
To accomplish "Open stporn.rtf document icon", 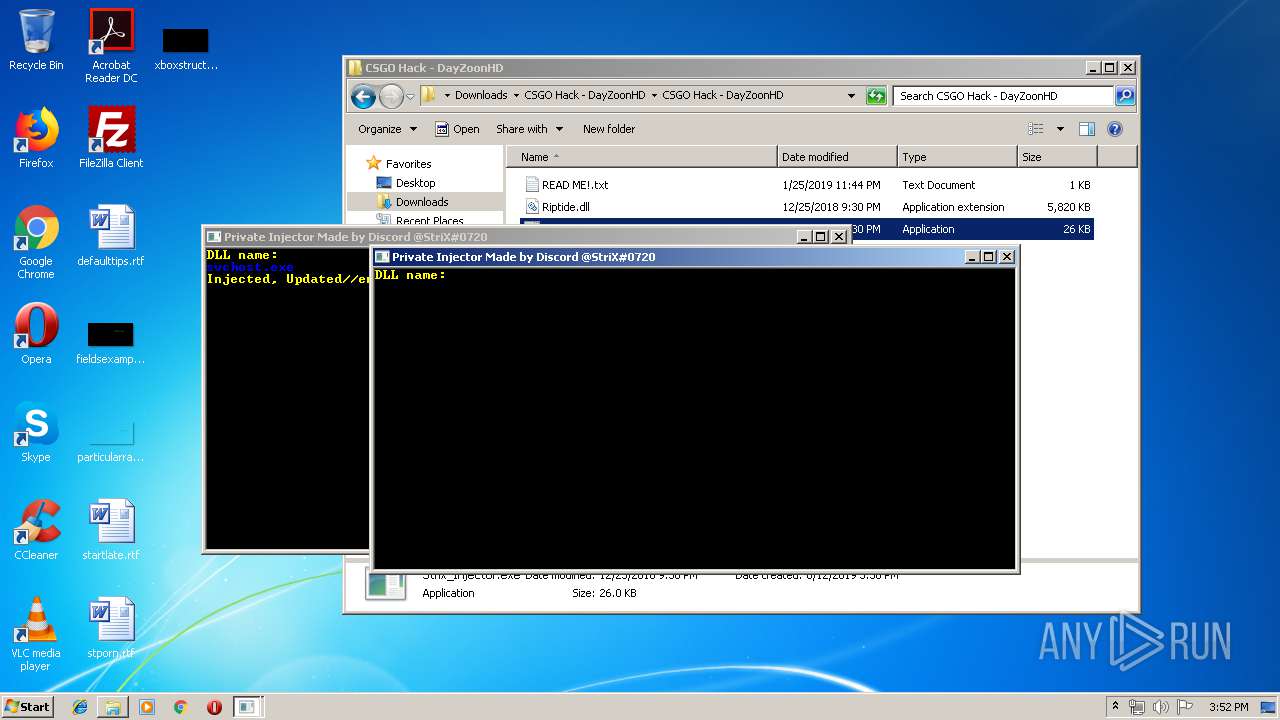I will (x=111, y=628).
